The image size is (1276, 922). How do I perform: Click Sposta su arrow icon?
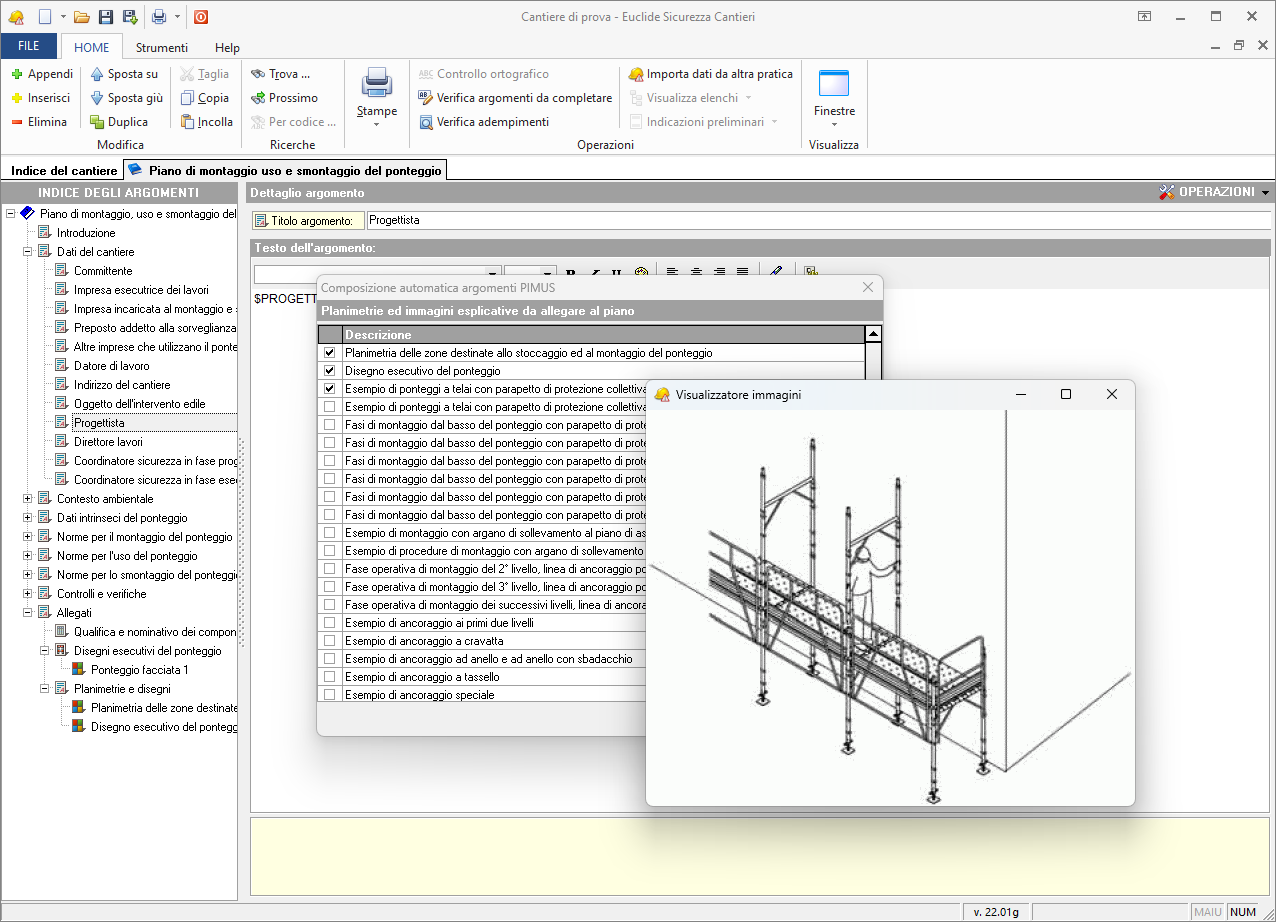(x=97, y=74)
